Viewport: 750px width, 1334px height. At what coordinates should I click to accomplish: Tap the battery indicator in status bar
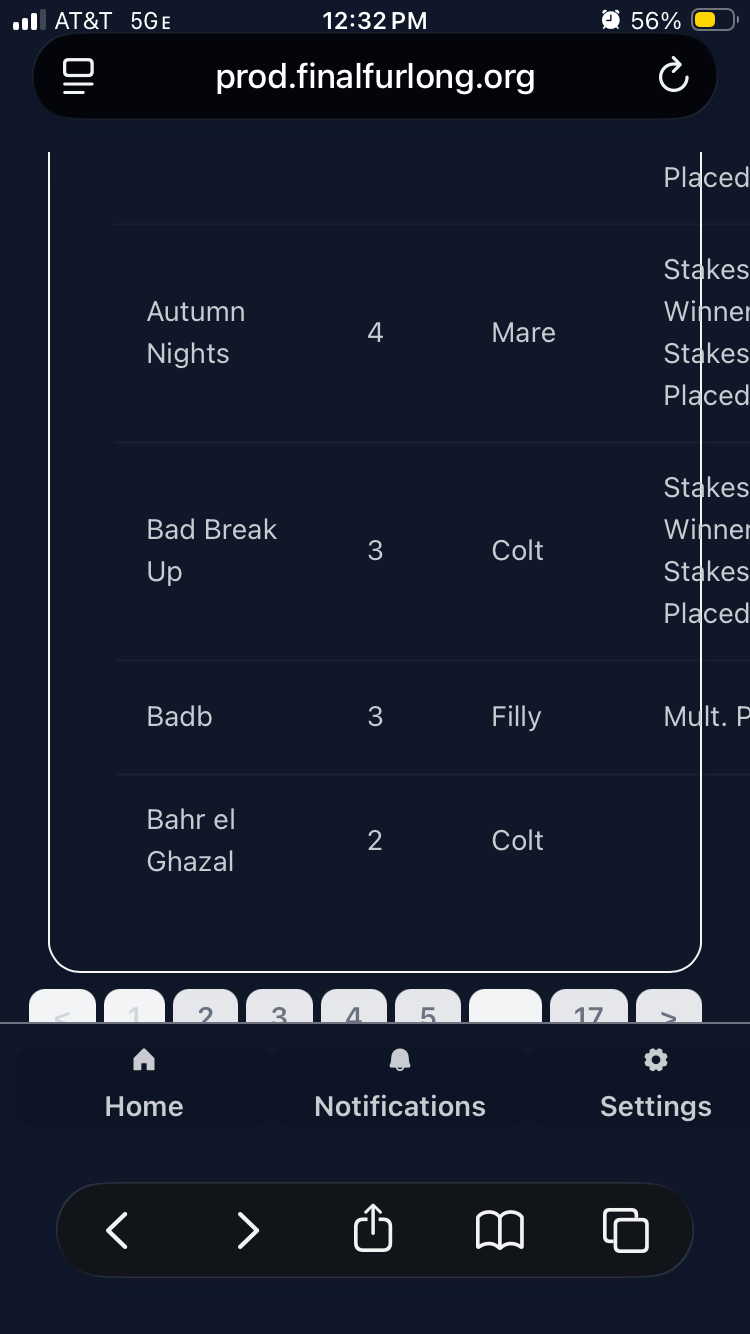click(x=714, y=20)
